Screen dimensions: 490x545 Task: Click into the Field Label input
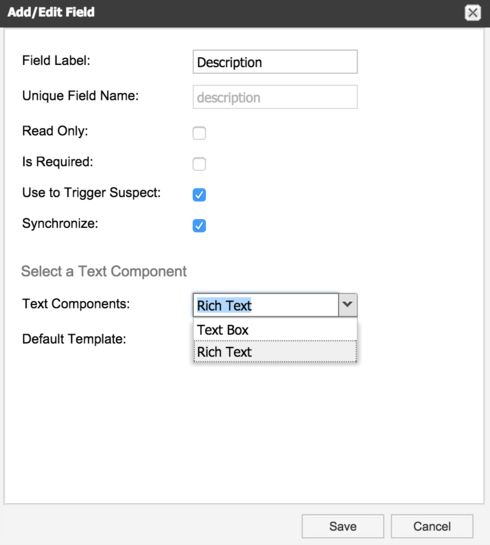[x=275, y=62]
